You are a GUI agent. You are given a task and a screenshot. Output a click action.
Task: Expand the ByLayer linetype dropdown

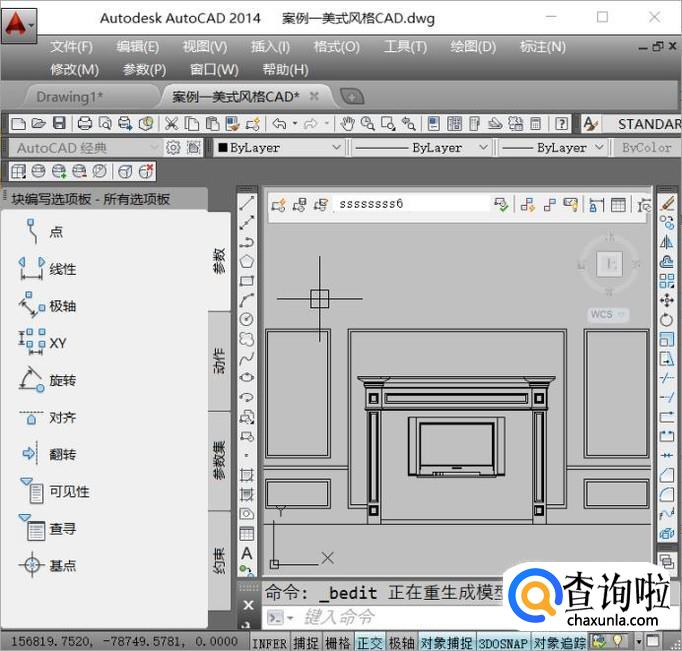click(422, 147)
